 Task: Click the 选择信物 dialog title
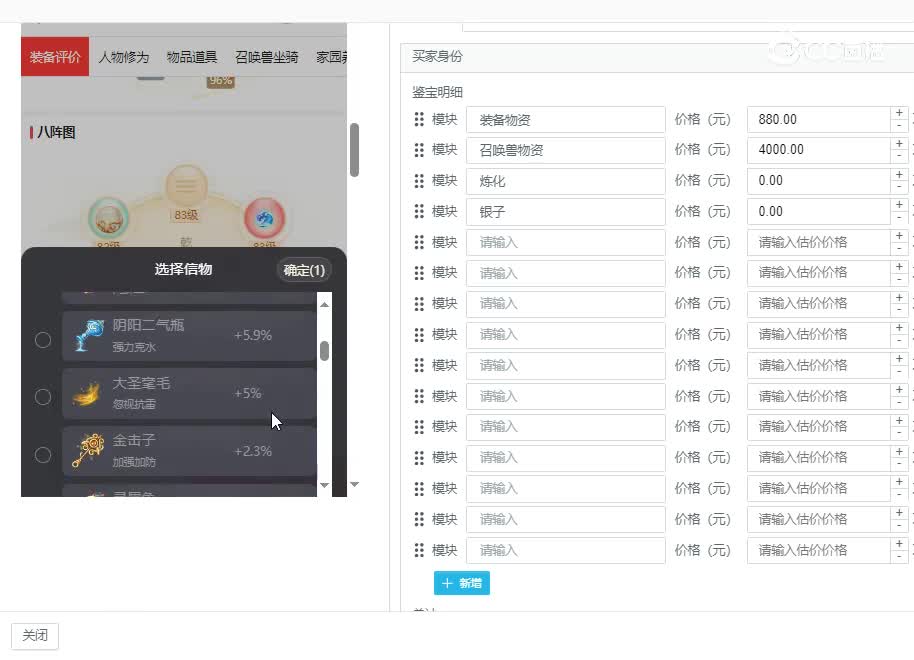[x=183, y=269]
